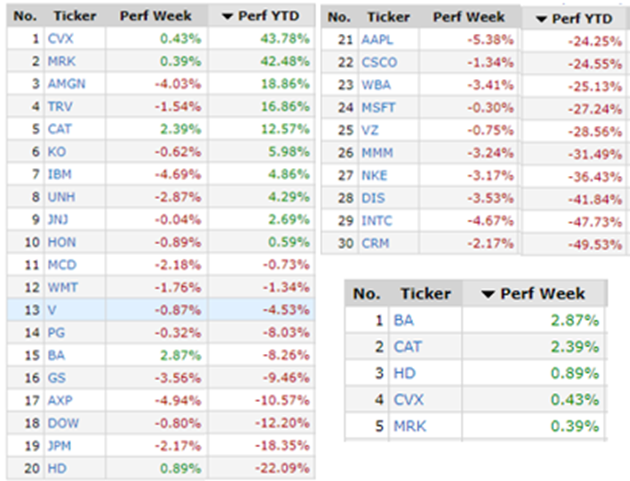Image resolution: width=630 pixels, height=481 pixels.
Task: Select the -36.43% Perf YTD value for NKE
Action: [595, 177]
